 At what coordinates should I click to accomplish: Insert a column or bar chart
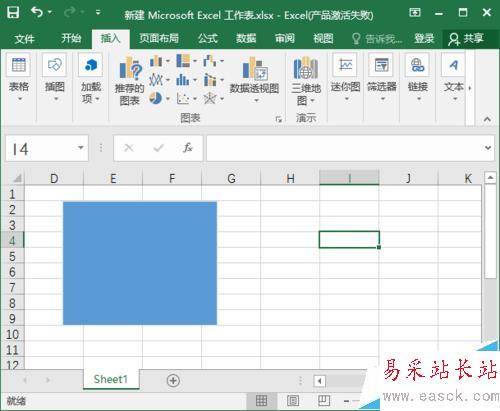coord(160,61)
